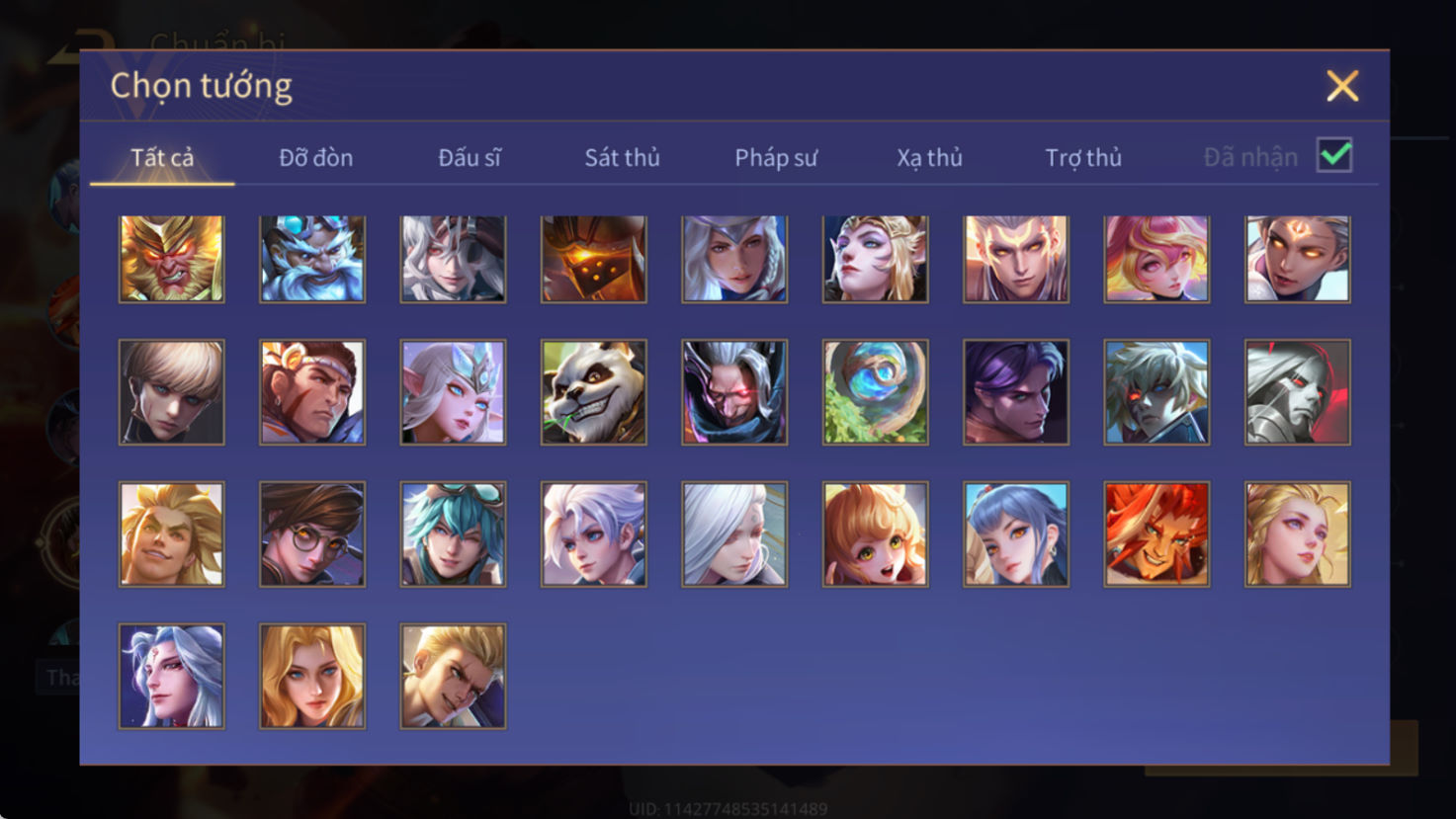Pick the panda hero chewing bamboo

coord(594,392)
